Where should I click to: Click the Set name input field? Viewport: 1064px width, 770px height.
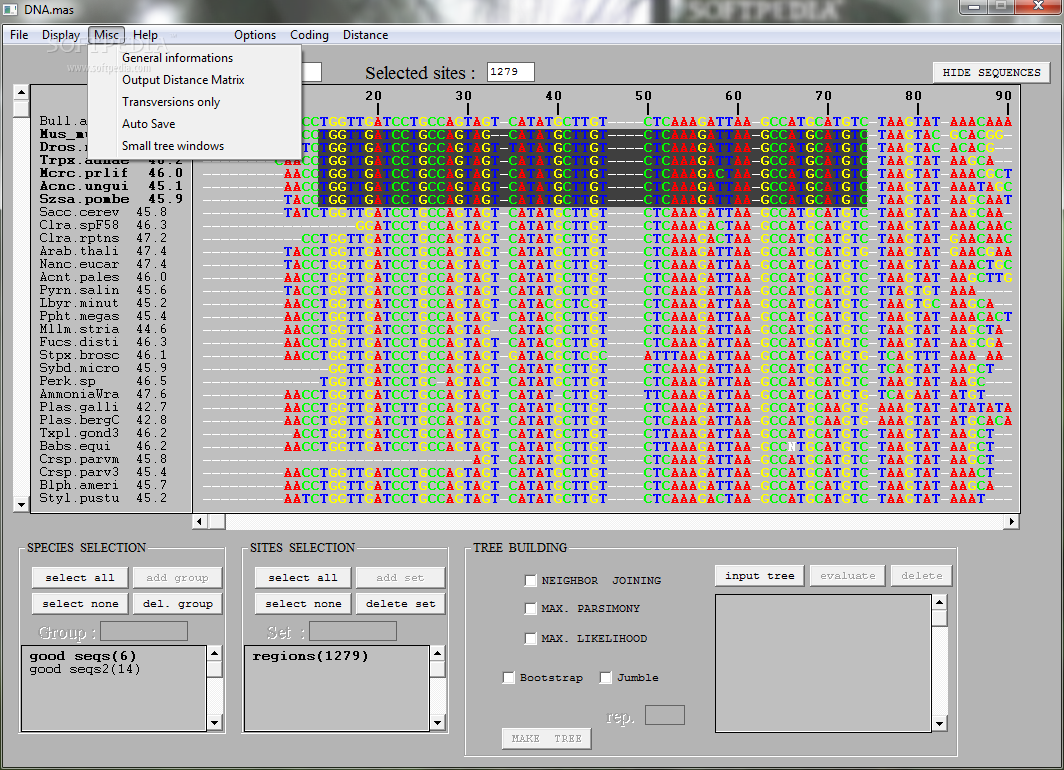[x=353, y=632]
